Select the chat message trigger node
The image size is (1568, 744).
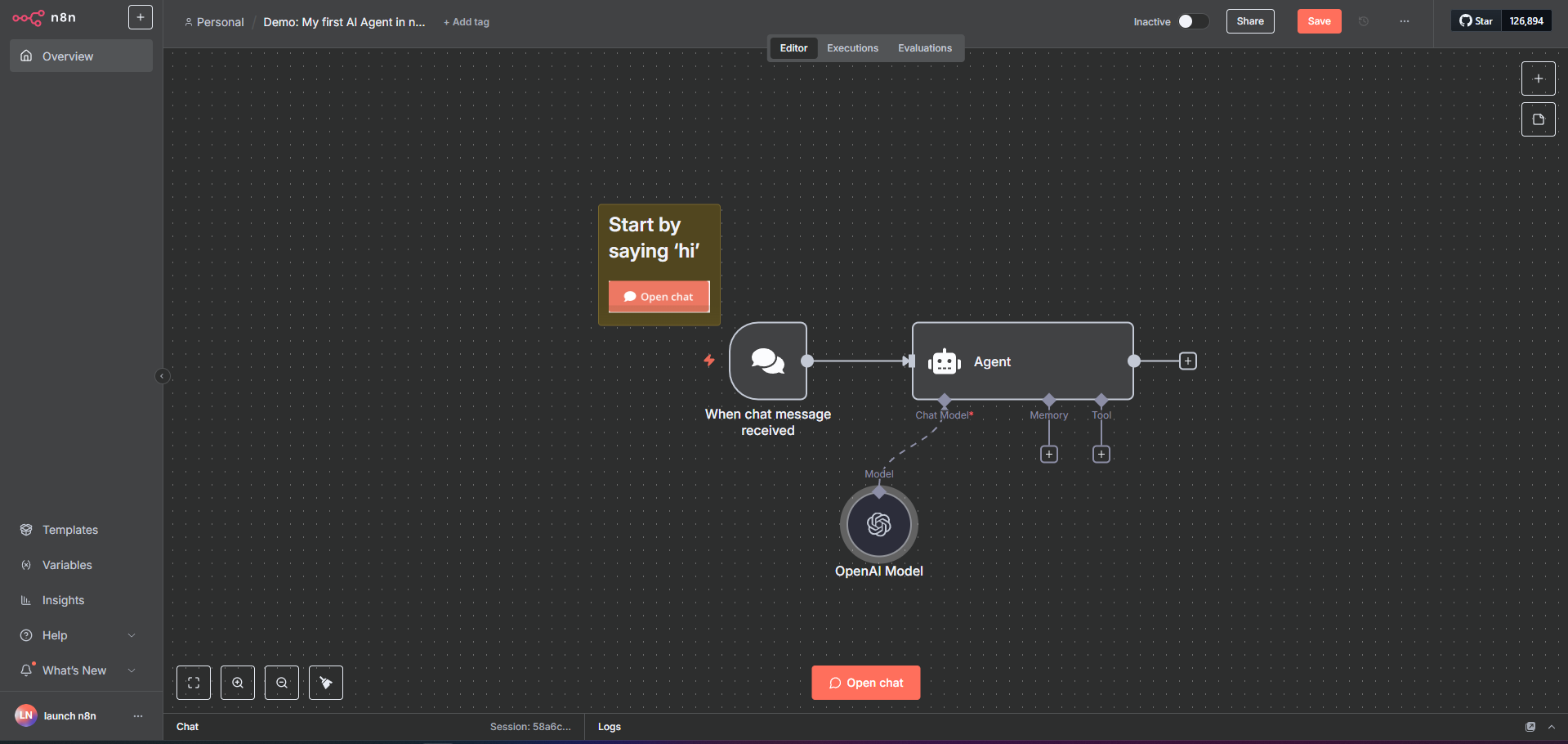pos(767,361)
